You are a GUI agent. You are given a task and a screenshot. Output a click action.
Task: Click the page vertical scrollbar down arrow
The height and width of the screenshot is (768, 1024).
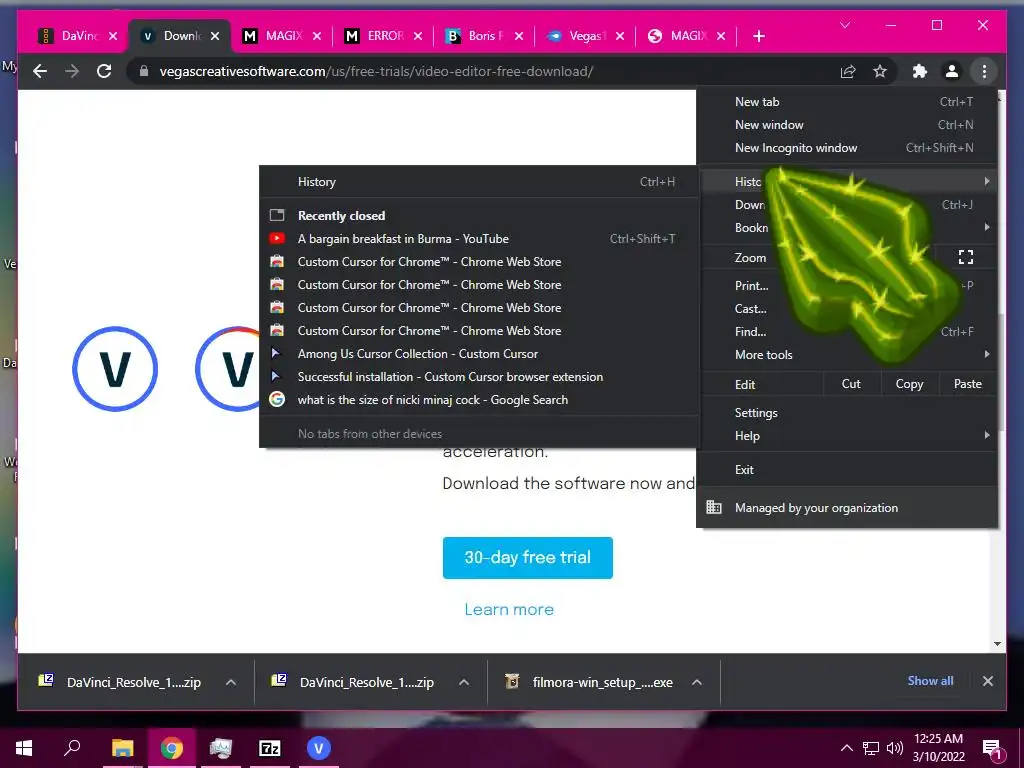point(997,644)
